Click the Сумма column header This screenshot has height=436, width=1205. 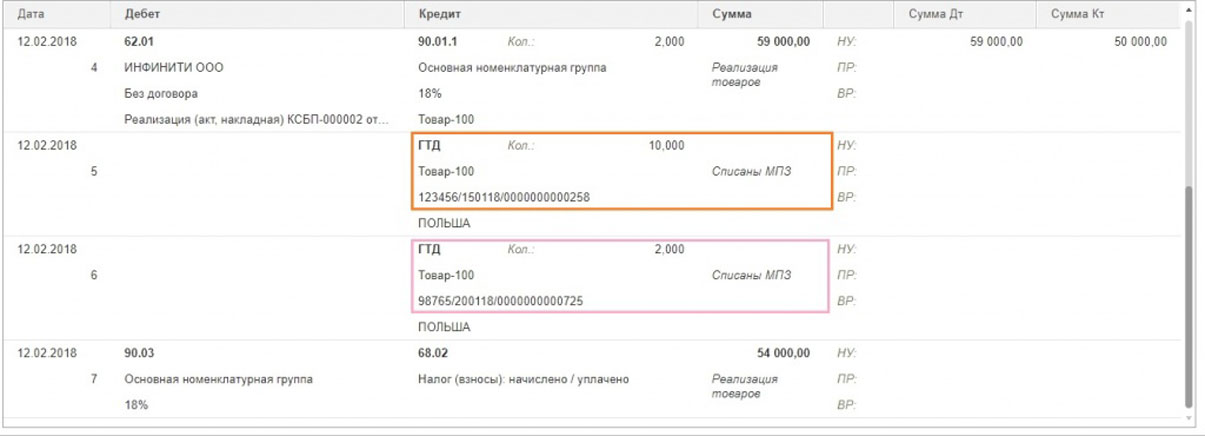tap(732, 15)
